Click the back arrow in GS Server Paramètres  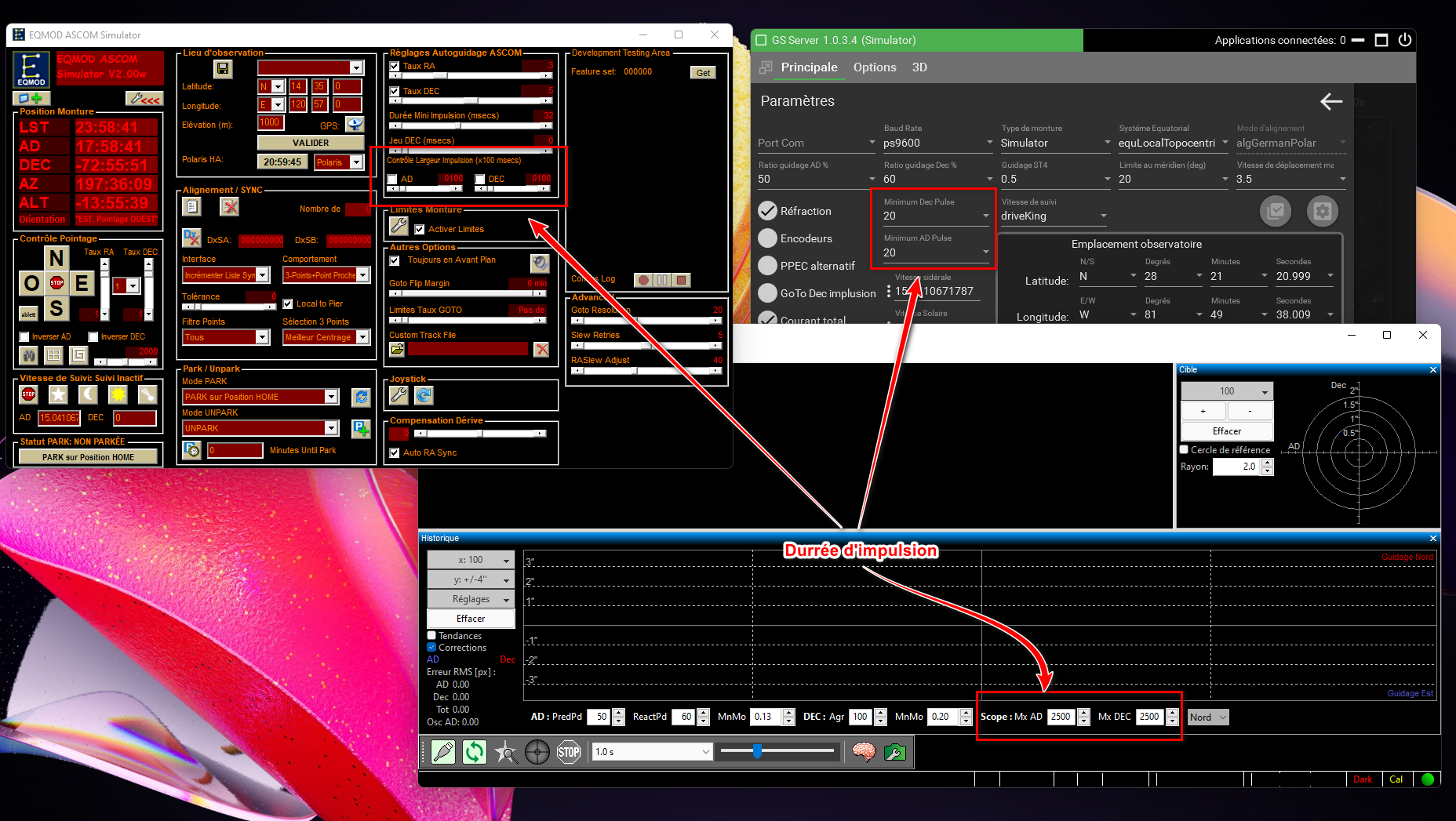pyautogui.click(x=1330, y=101)
